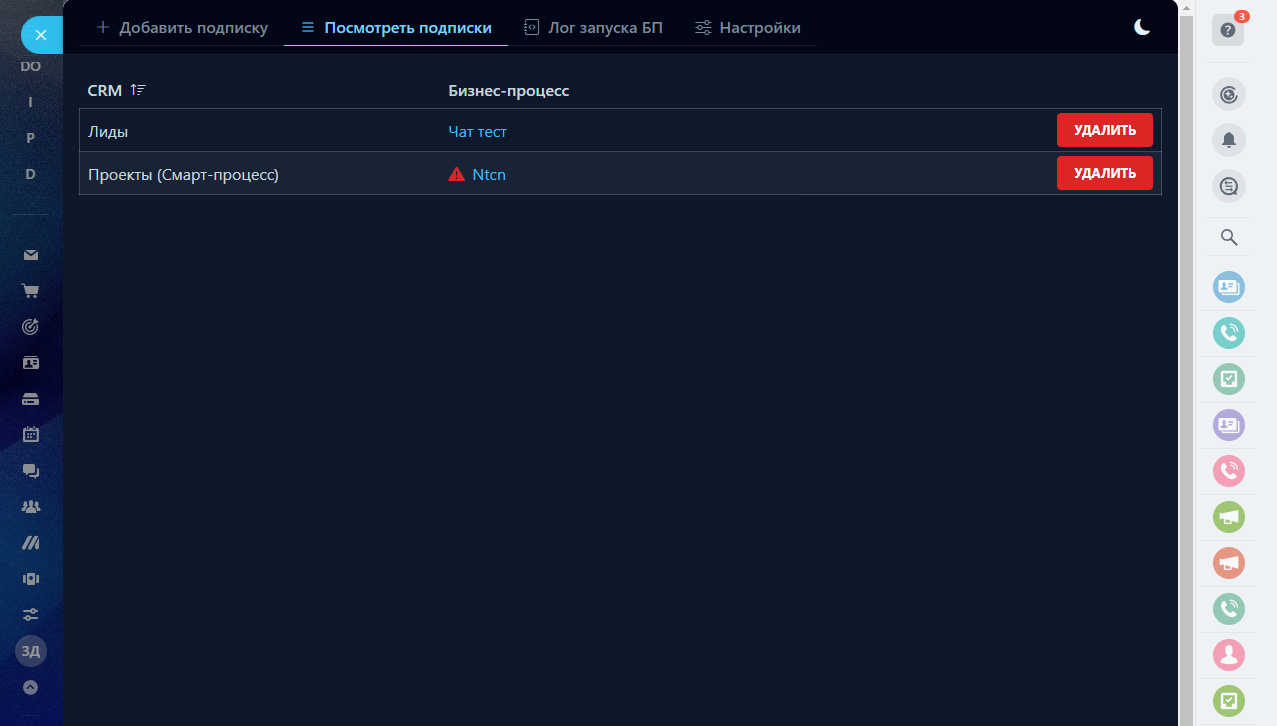1277x726 pixels.
Task: Sort the table by the CRM column icon
Action: point(138,90)
